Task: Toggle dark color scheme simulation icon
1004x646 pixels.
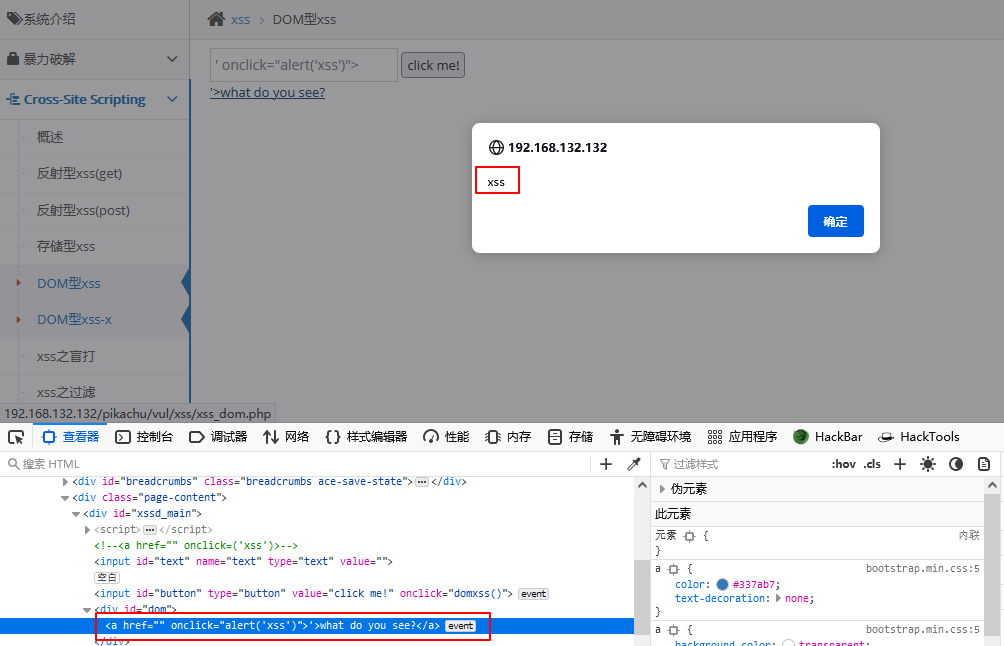Action: tap(956, 464)
